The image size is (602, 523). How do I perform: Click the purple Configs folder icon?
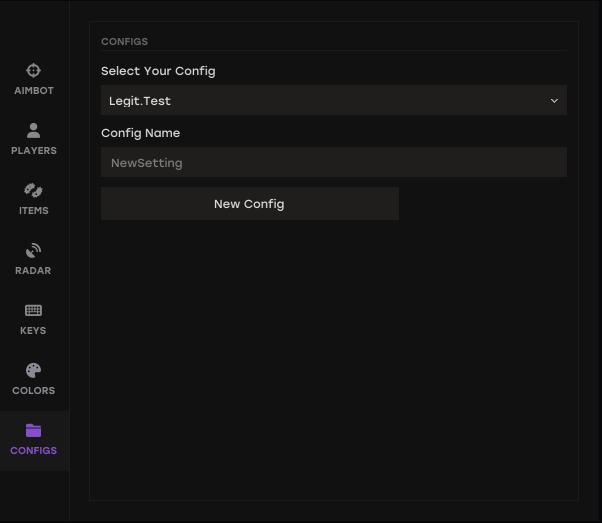pos(33,430)
